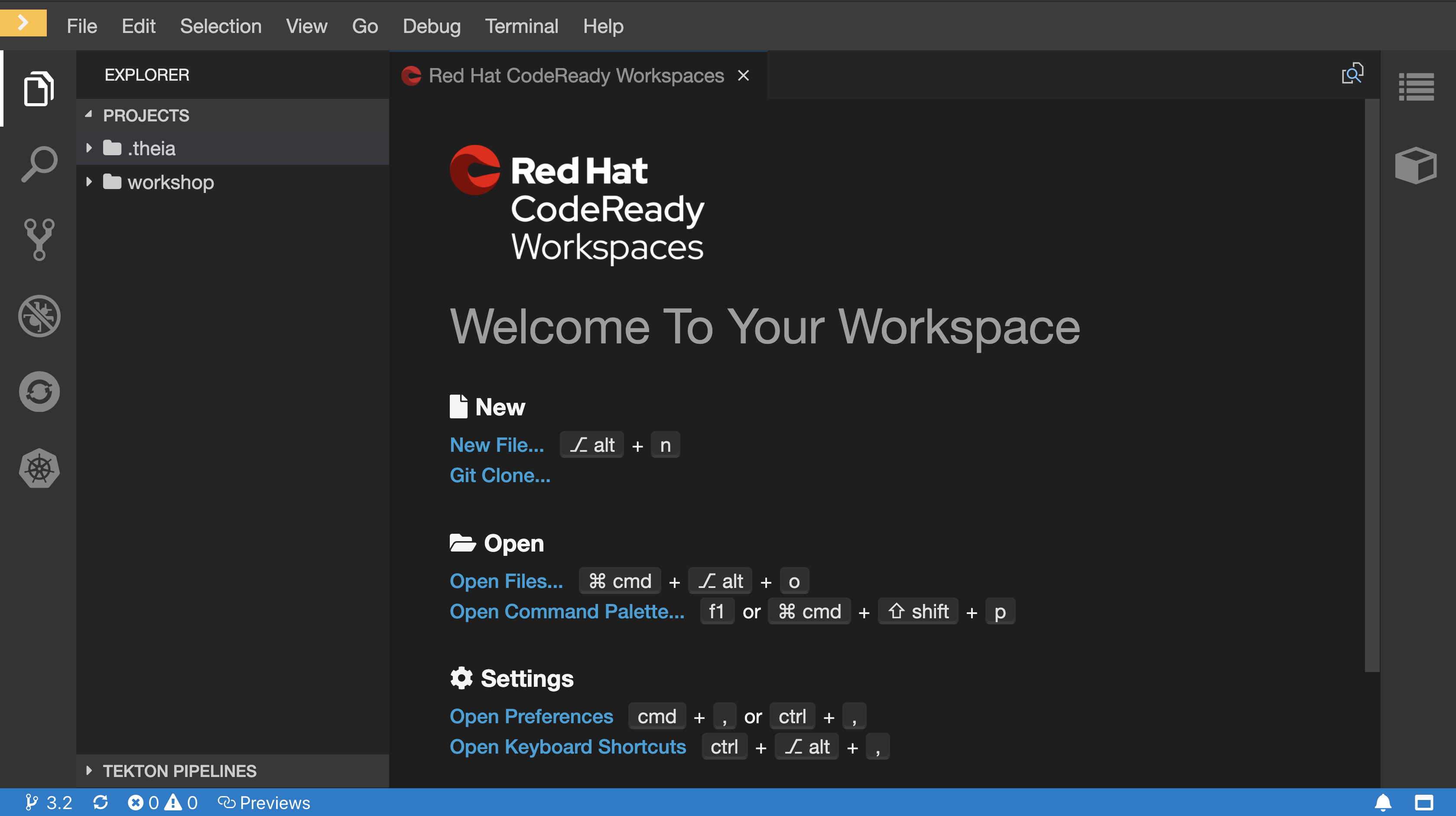
Task: Open the Outline view on the right sidebar
Action: (1417, 87)
